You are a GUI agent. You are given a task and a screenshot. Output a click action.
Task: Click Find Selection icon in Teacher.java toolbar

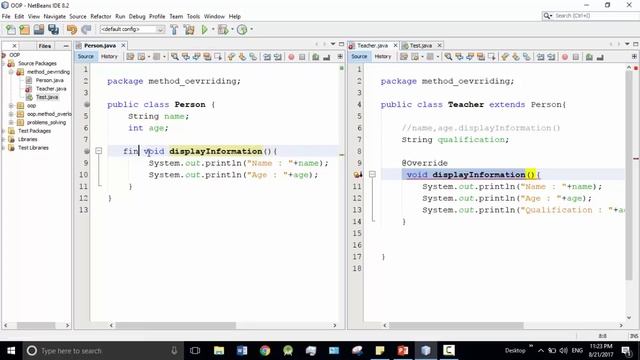pyautogui.click(x=448, y=57)
